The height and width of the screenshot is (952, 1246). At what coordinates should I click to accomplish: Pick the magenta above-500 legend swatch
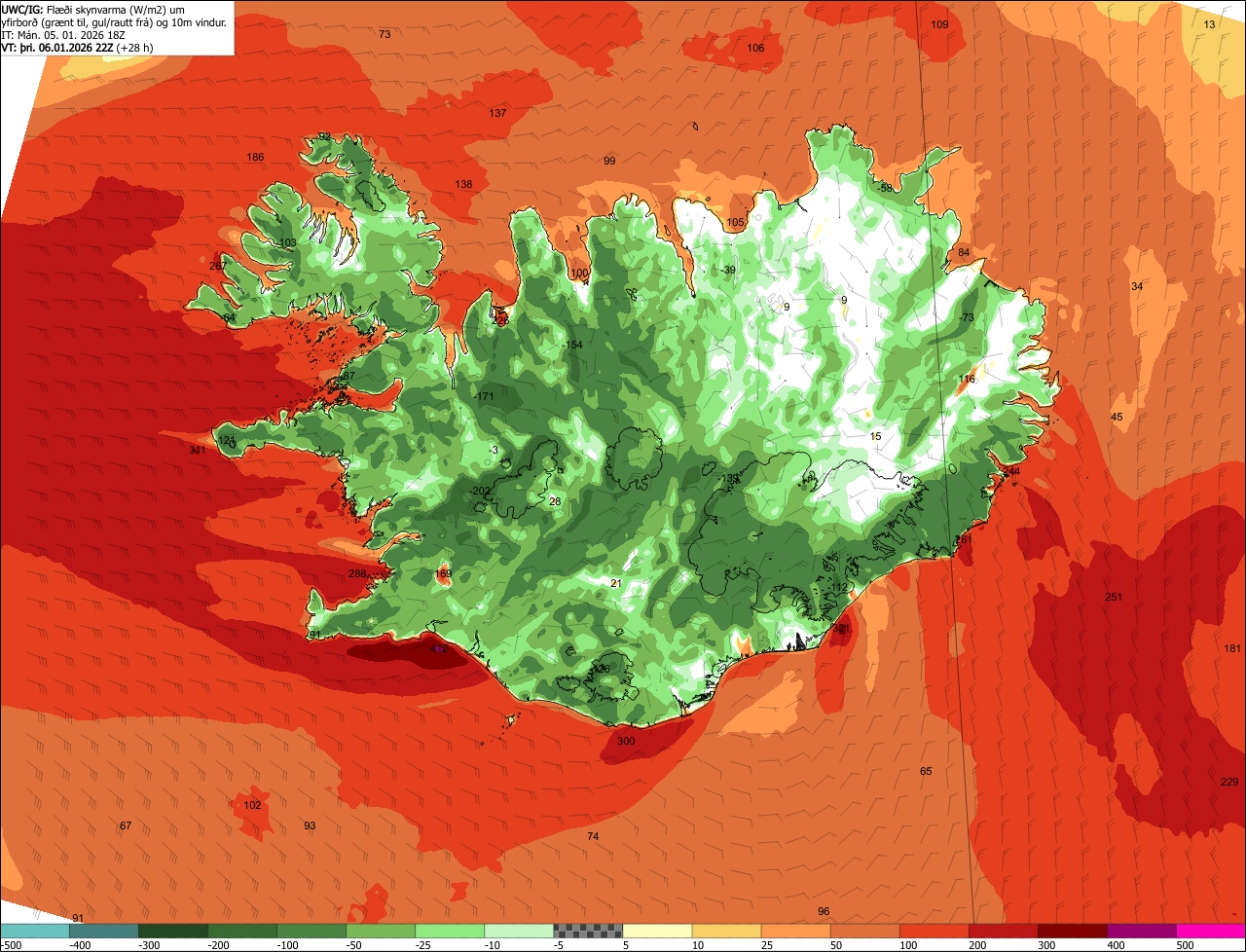click(x=1210, y=931)
